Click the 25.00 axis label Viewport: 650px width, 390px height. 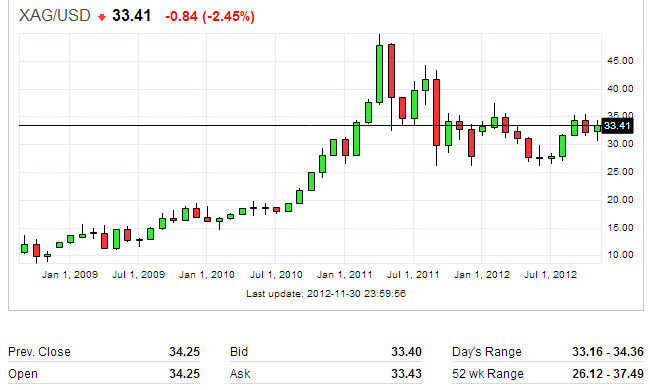click(x=620, y=172)
